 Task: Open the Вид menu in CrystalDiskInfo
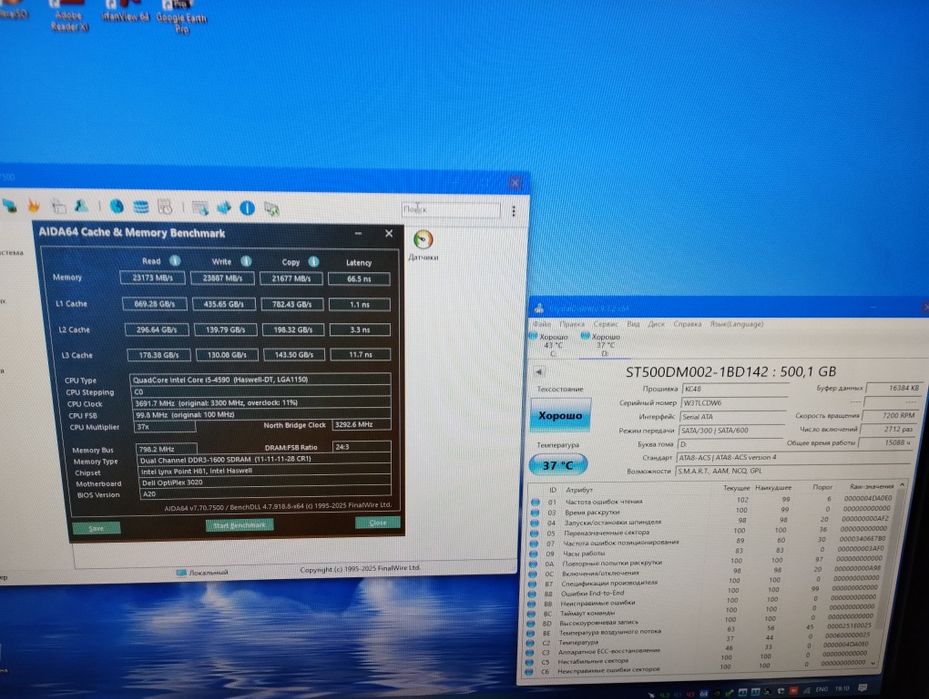pos(633,324)
